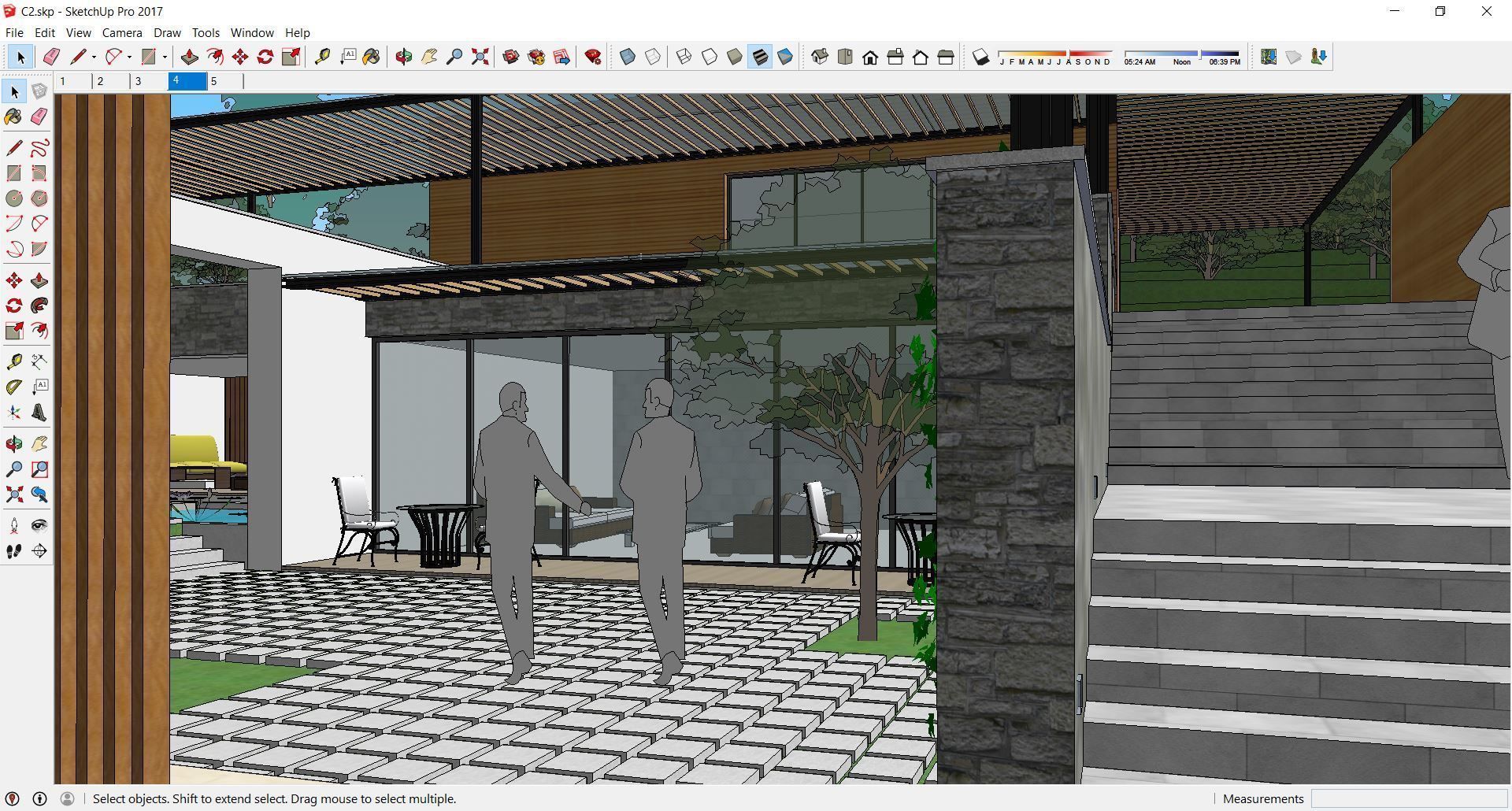This screenshot has height=811, width=1512.
Task: Select the Look Around eye tool
Action: [x=39, y=526]
